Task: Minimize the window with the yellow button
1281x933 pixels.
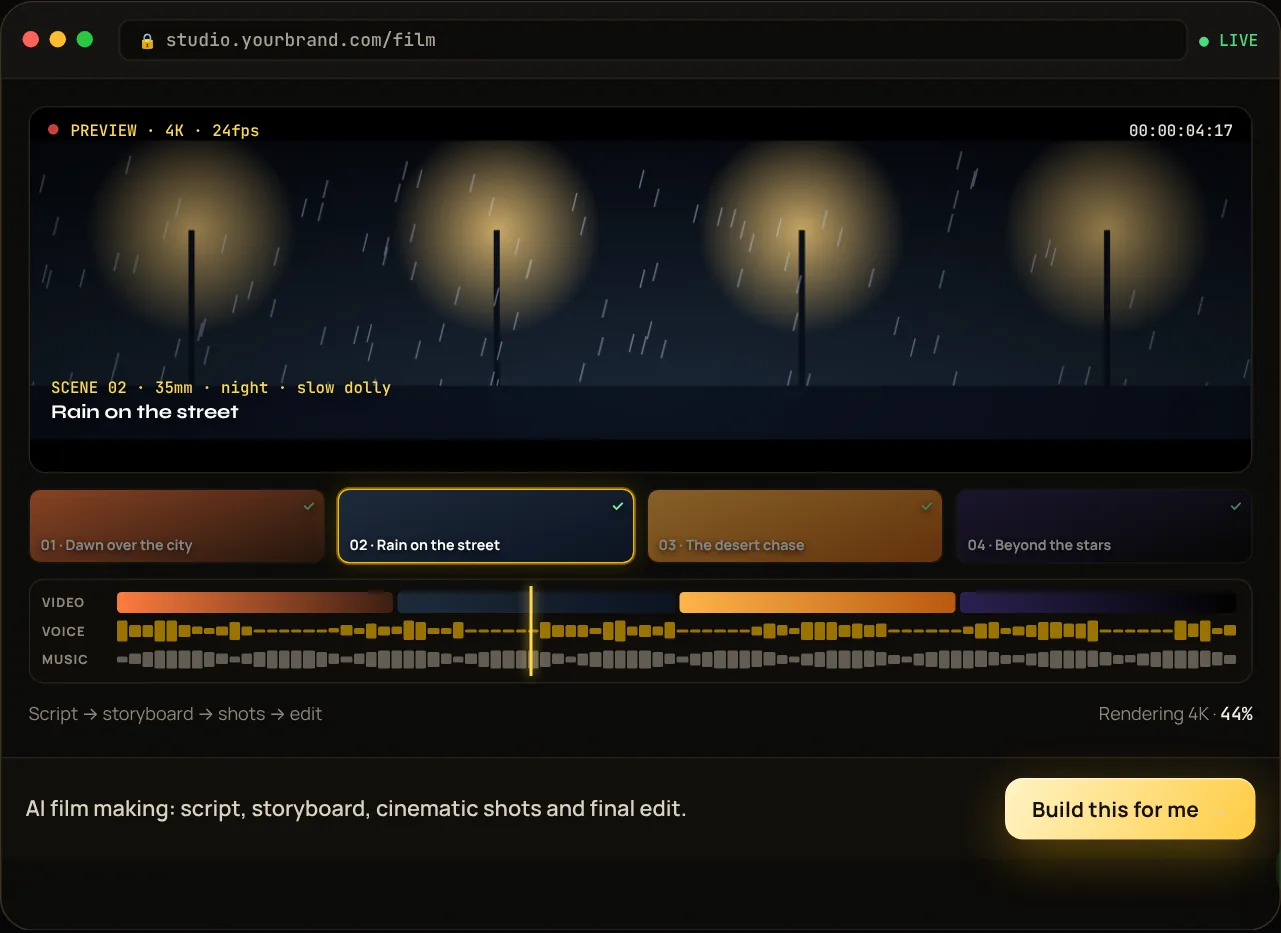Action: coord(58,39)
